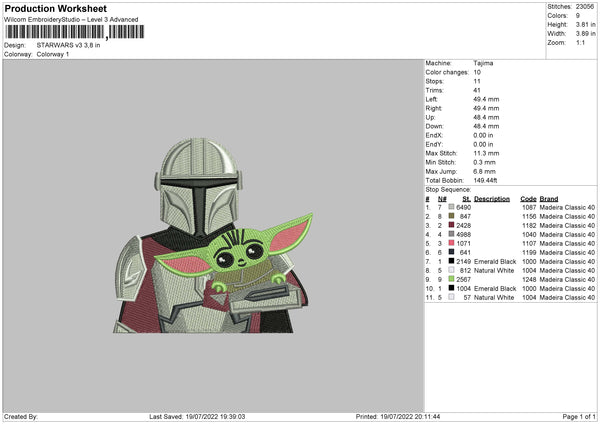Click the Stop Sequence heading
The height and width of the screenshot is (424, 600).
[447, 188]
